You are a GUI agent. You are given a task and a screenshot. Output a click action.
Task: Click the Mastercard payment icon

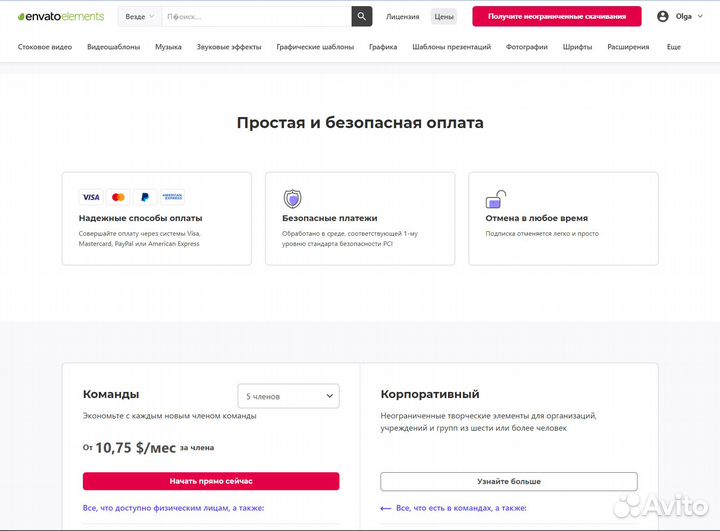(x=118, y=197)
